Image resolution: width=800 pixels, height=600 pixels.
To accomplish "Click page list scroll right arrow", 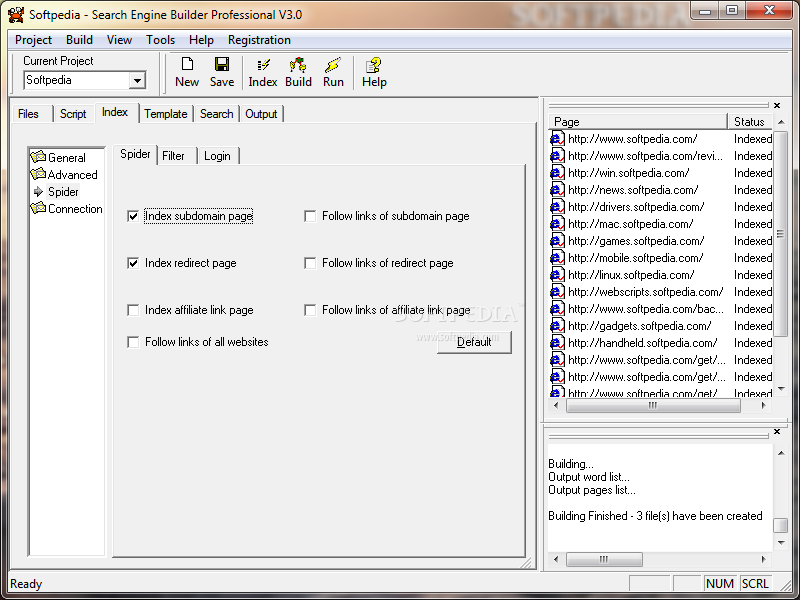I will 763,406.
